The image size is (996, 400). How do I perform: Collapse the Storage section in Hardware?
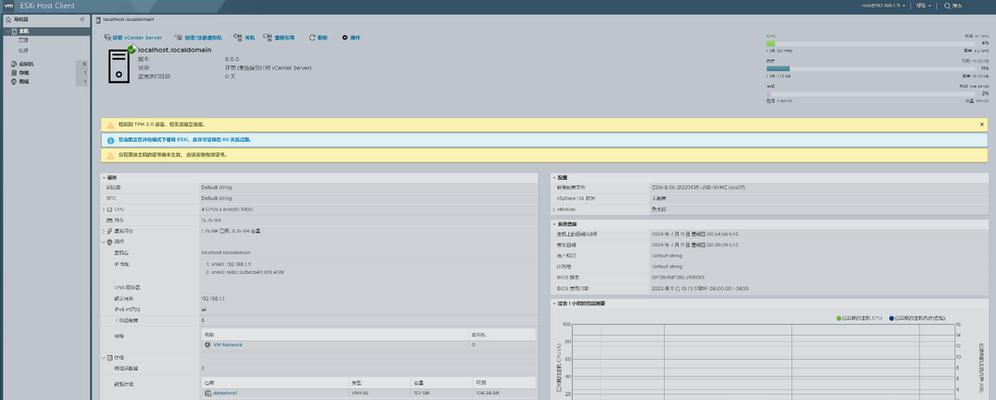pyautogui.click(x=104, y=357)
